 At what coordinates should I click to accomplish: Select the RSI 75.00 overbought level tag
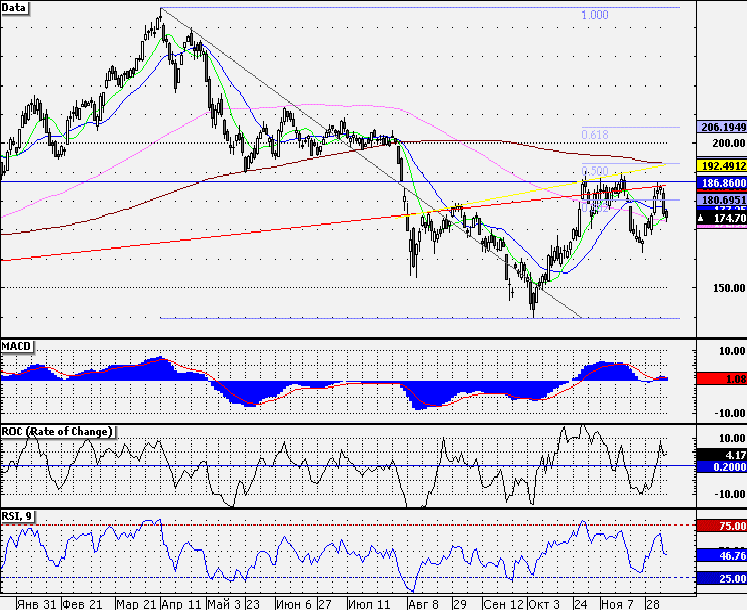point(722,526)
